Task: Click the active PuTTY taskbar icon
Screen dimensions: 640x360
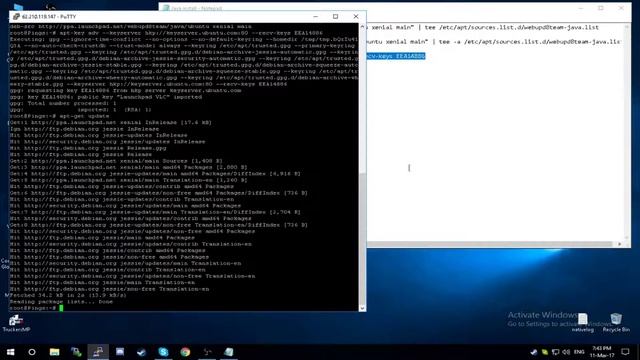Action: tap(98, 352)
